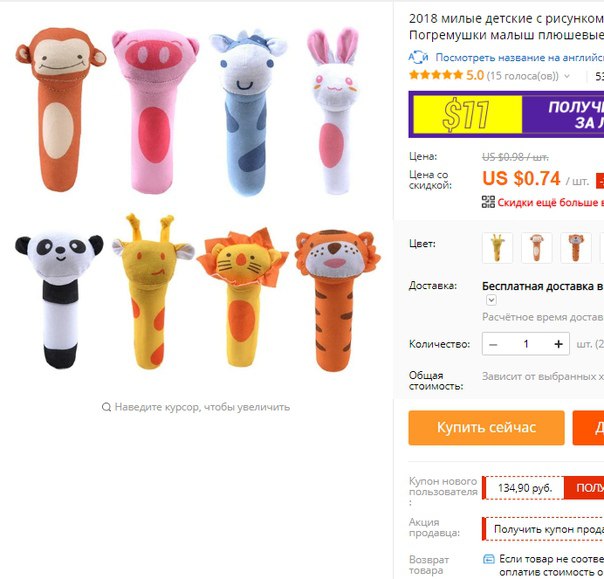The image size is (604, 579).
Task: Open Посмотреть название на английском link
Action: [x=520, y=57]
